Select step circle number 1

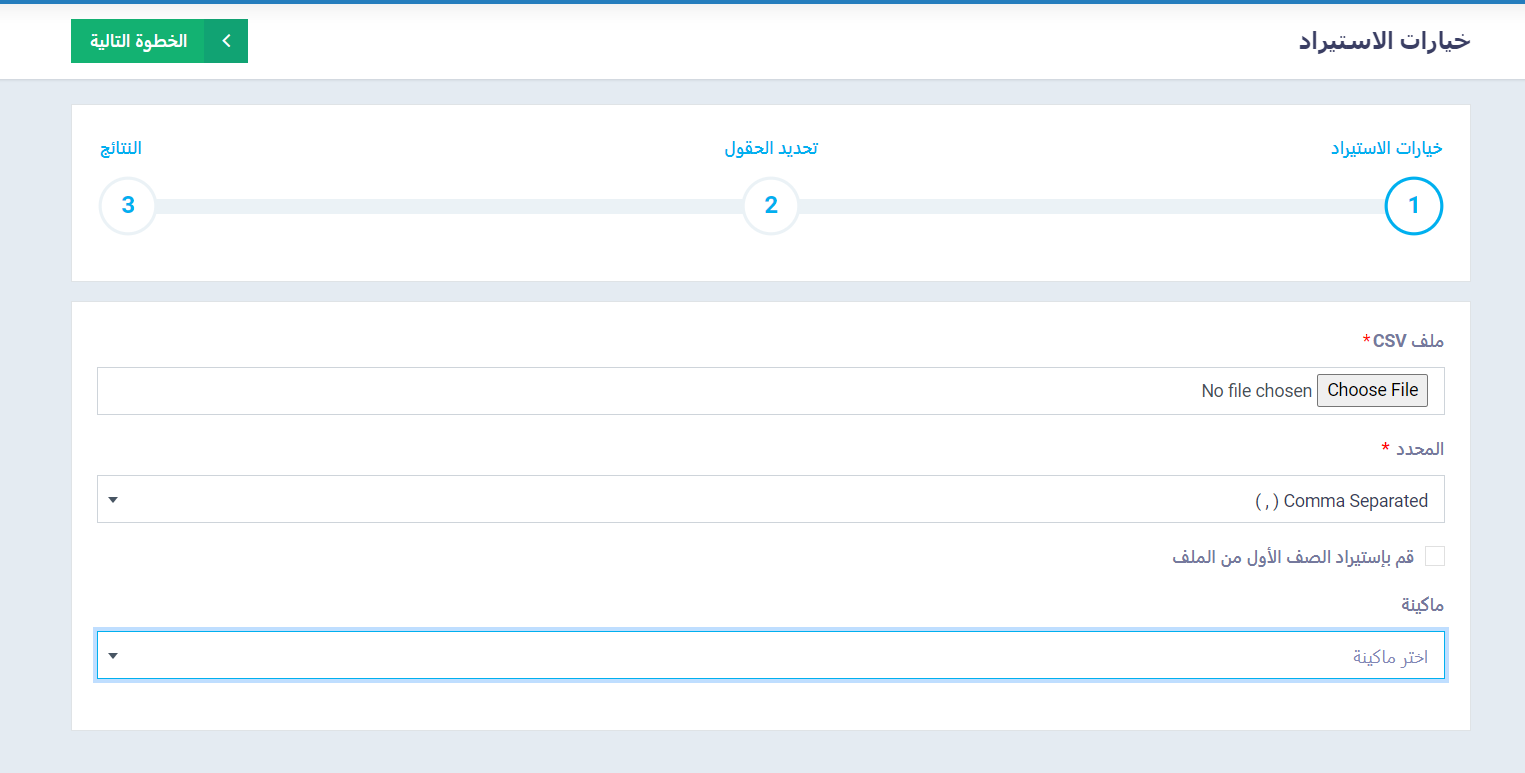click(x=1413, y=206)
